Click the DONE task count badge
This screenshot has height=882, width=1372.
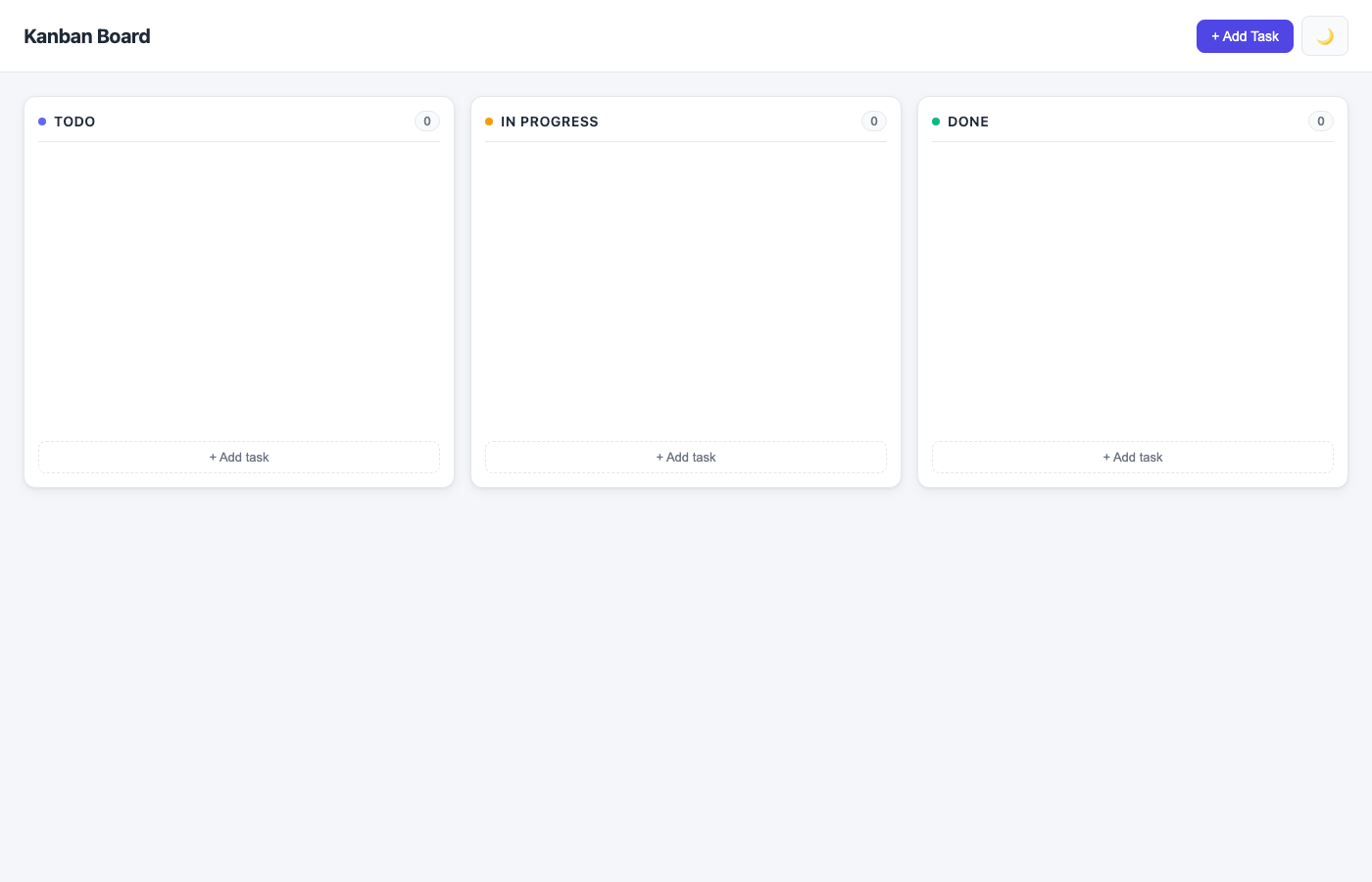pyautogui.click(x=1321, y=122)
